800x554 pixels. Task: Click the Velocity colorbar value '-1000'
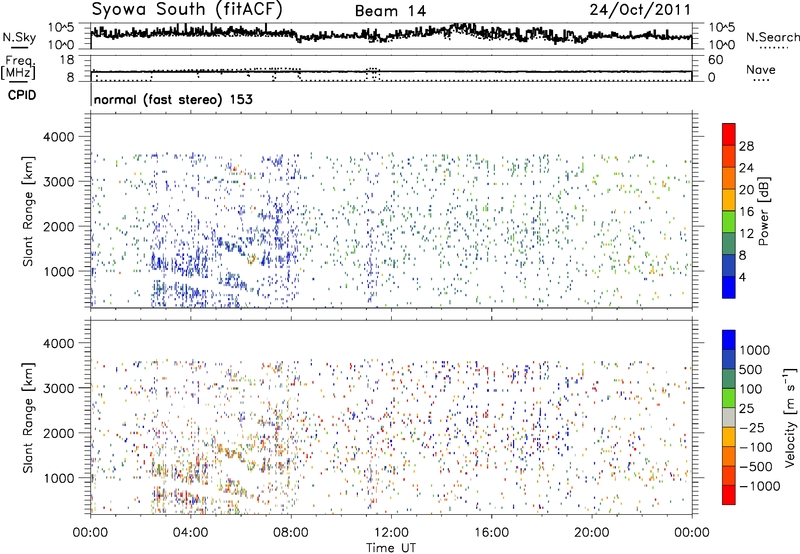pos(760,486)
